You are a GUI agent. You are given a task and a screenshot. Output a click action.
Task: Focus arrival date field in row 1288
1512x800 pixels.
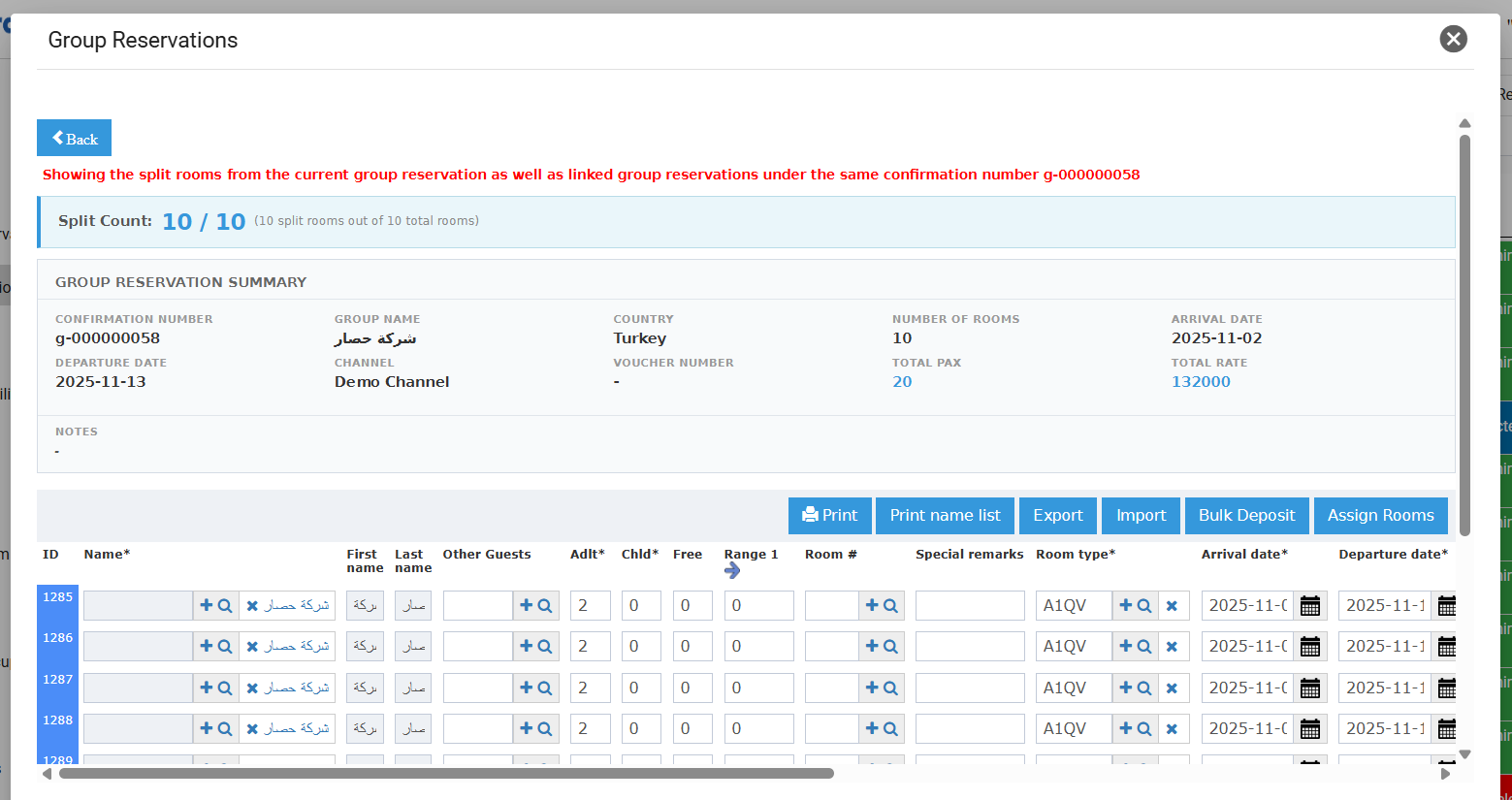(1247, 729)
